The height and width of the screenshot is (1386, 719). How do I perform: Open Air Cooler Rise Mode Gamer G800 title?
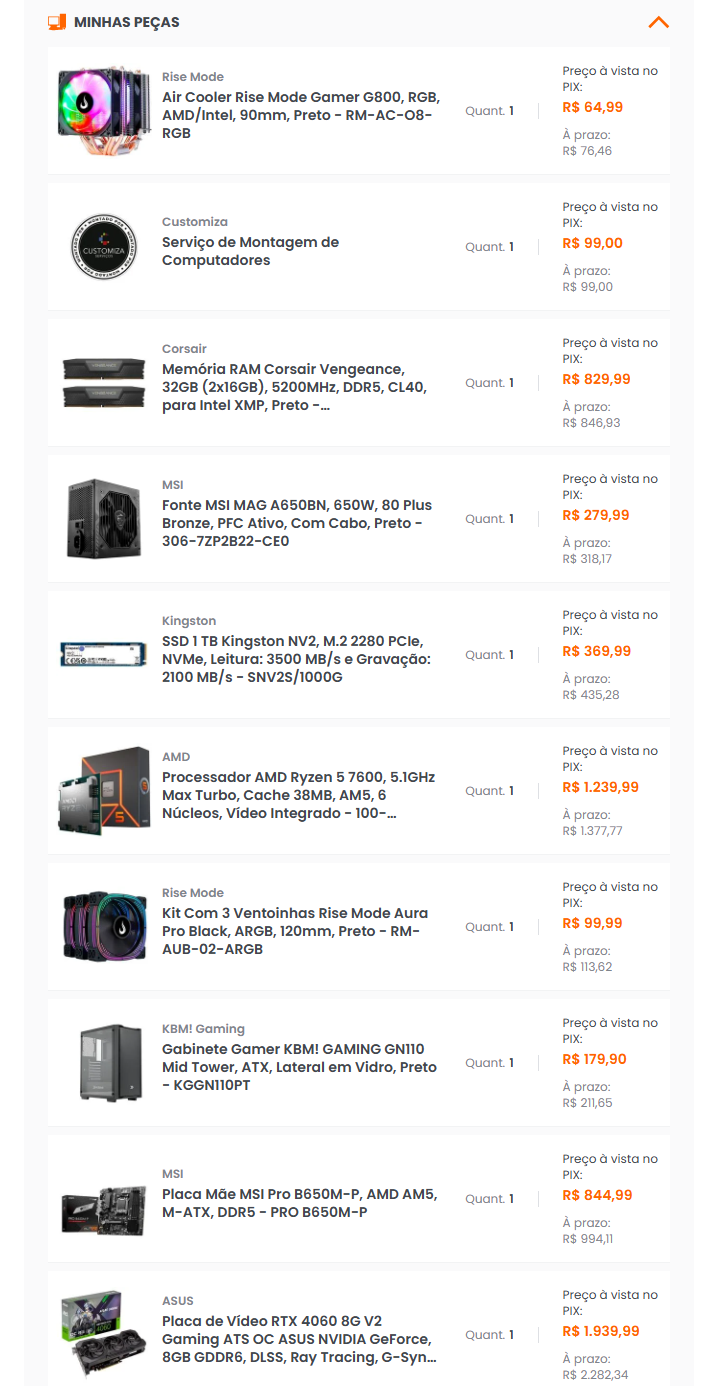click(x=301, y=115)
